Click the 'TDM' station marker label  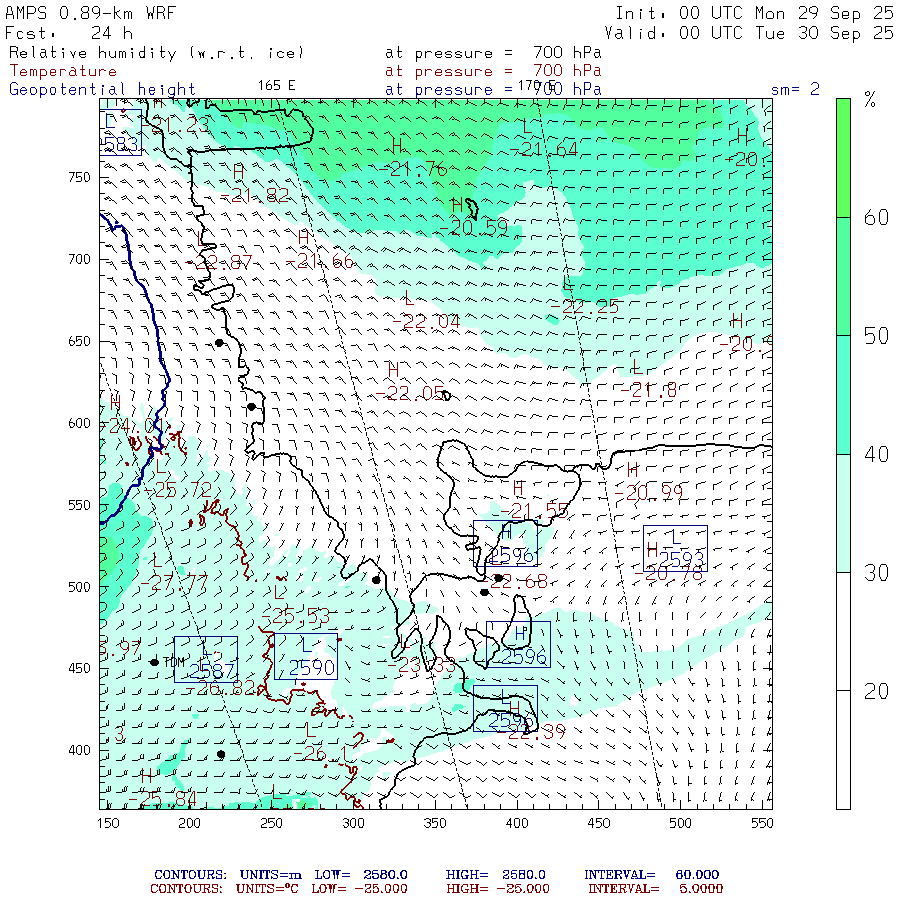point(174,662)
